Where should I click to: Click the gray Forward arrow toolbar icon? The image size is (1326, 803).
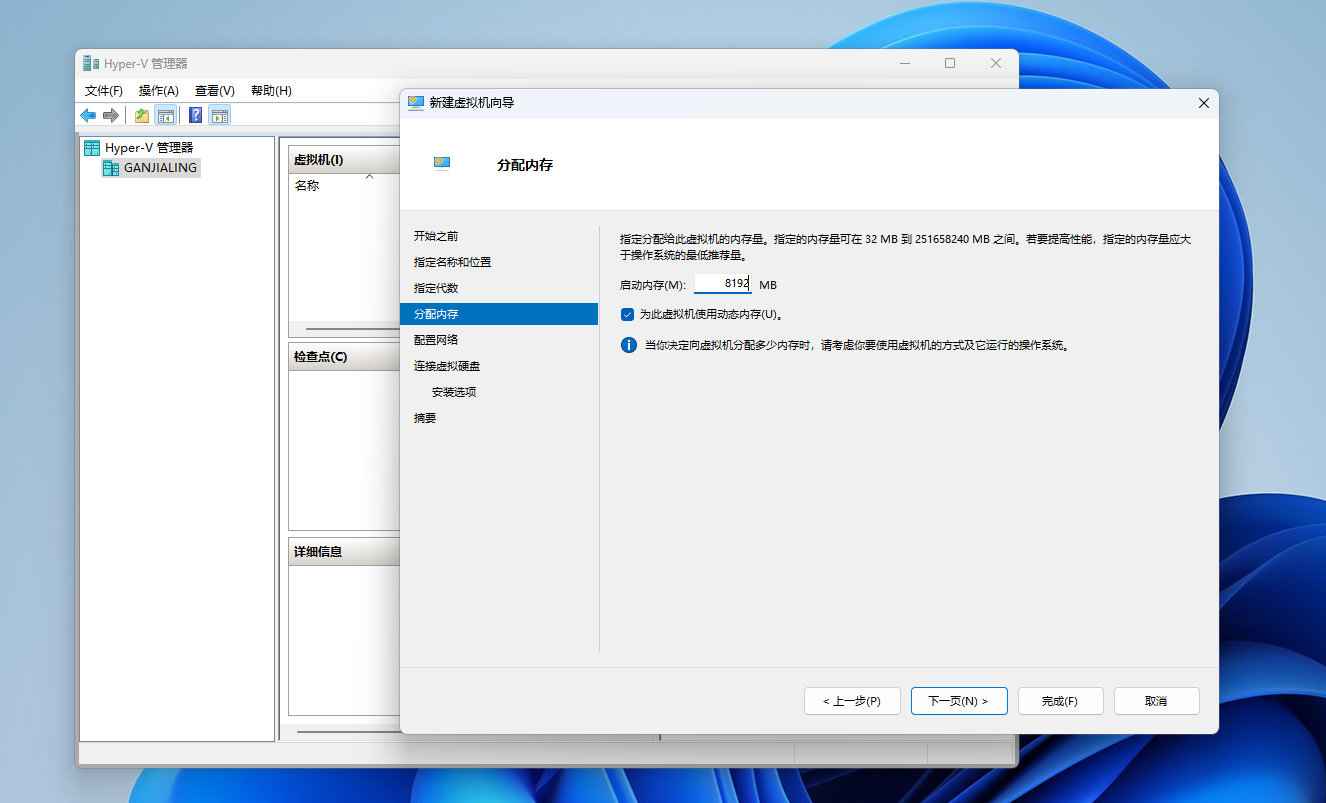[111, 115]
